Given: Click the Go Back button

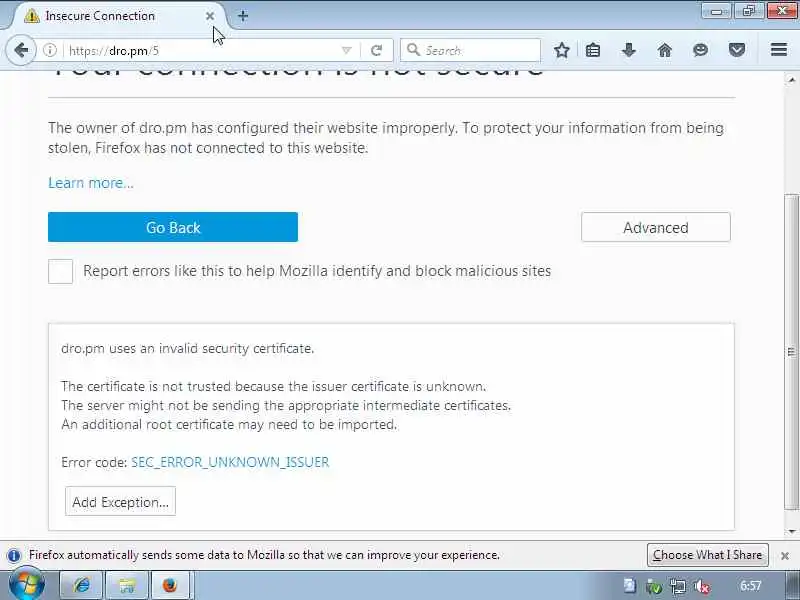Looking at the screenshot, I should [173, 227].
